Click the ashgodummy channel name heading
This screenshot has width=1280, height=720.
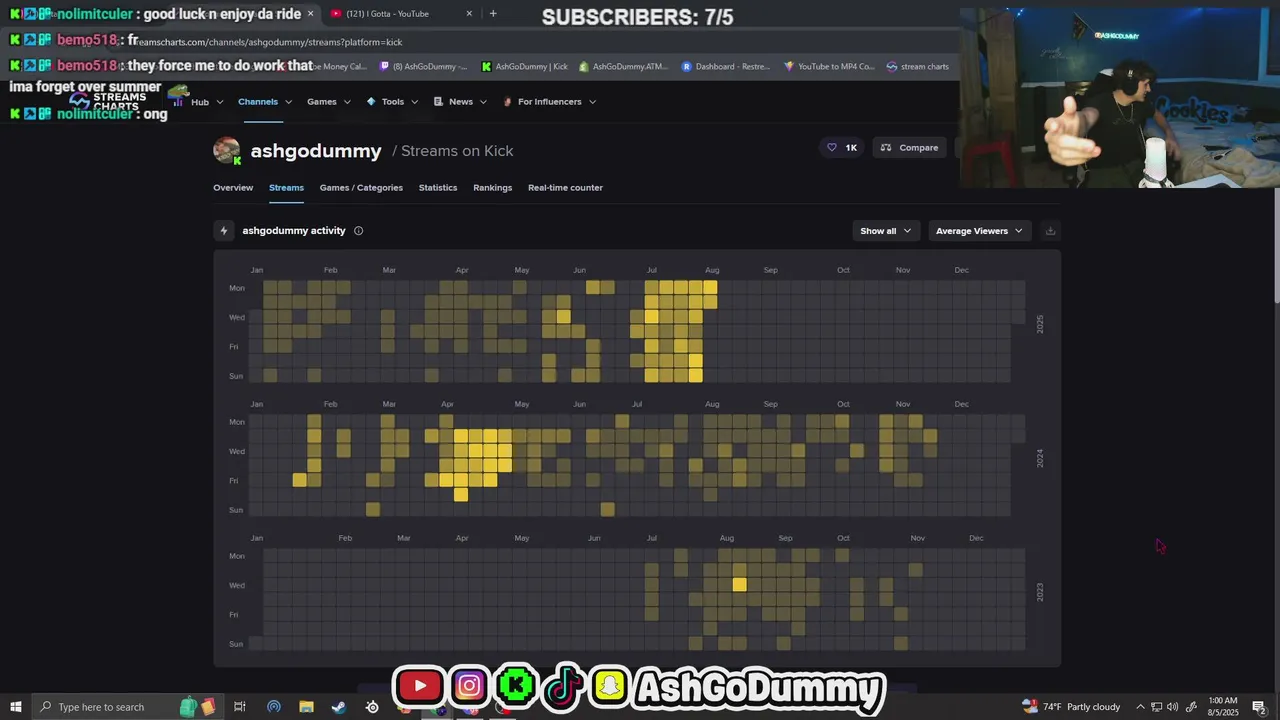(316, 151)
